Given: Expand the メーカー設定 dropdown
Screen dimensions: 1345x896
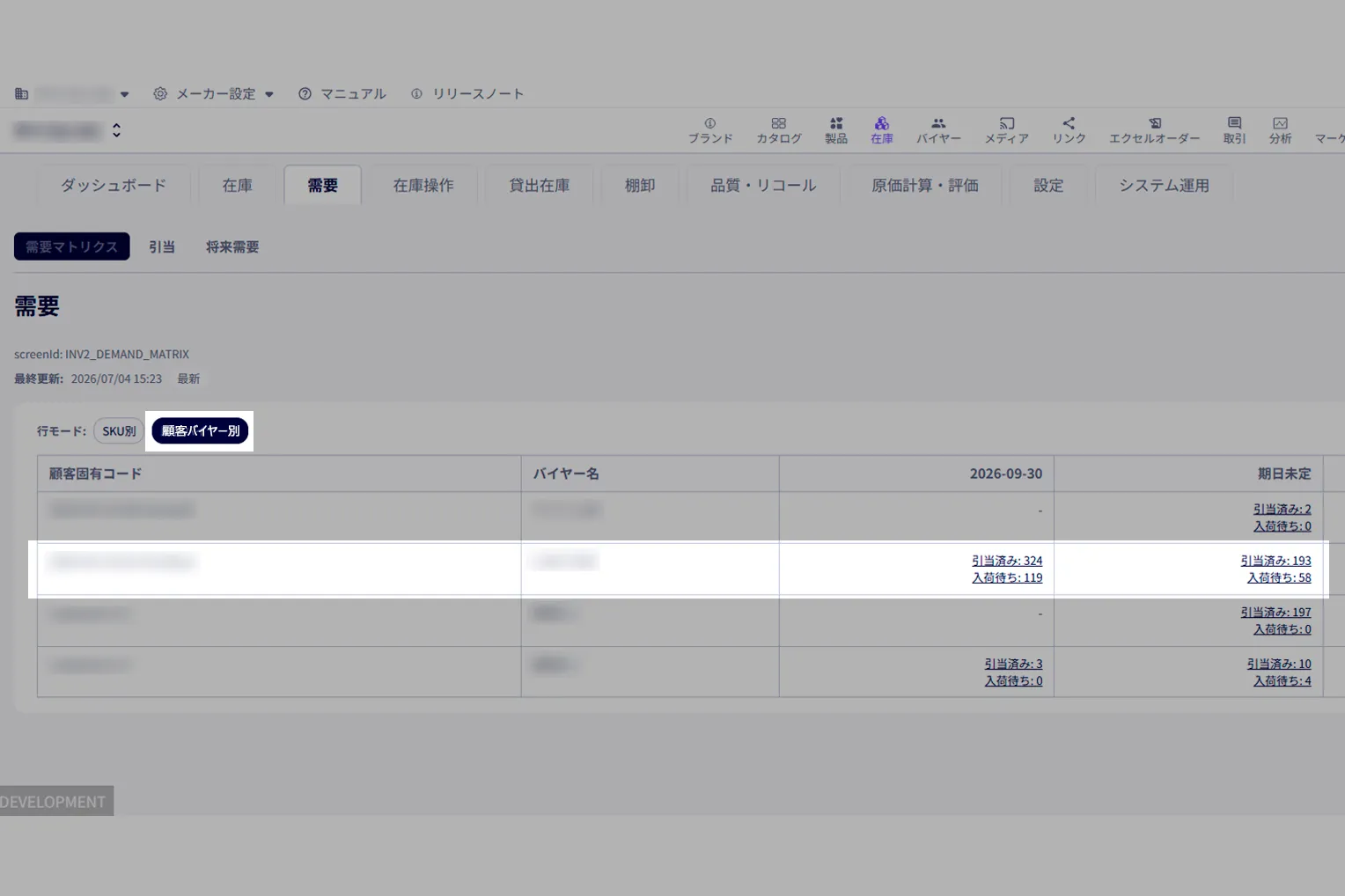Looking at the screenshot, I should pos(214,93).
